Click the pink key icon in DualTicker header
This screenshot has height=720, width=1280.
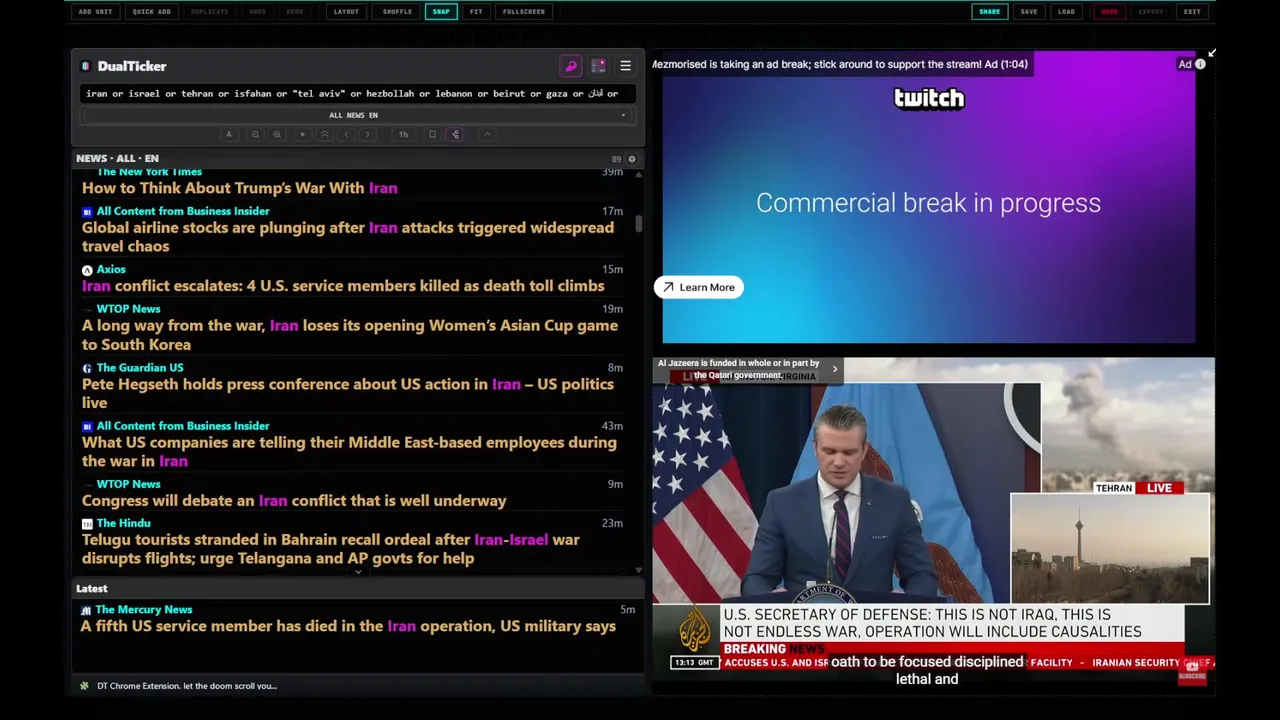point(571,66)
